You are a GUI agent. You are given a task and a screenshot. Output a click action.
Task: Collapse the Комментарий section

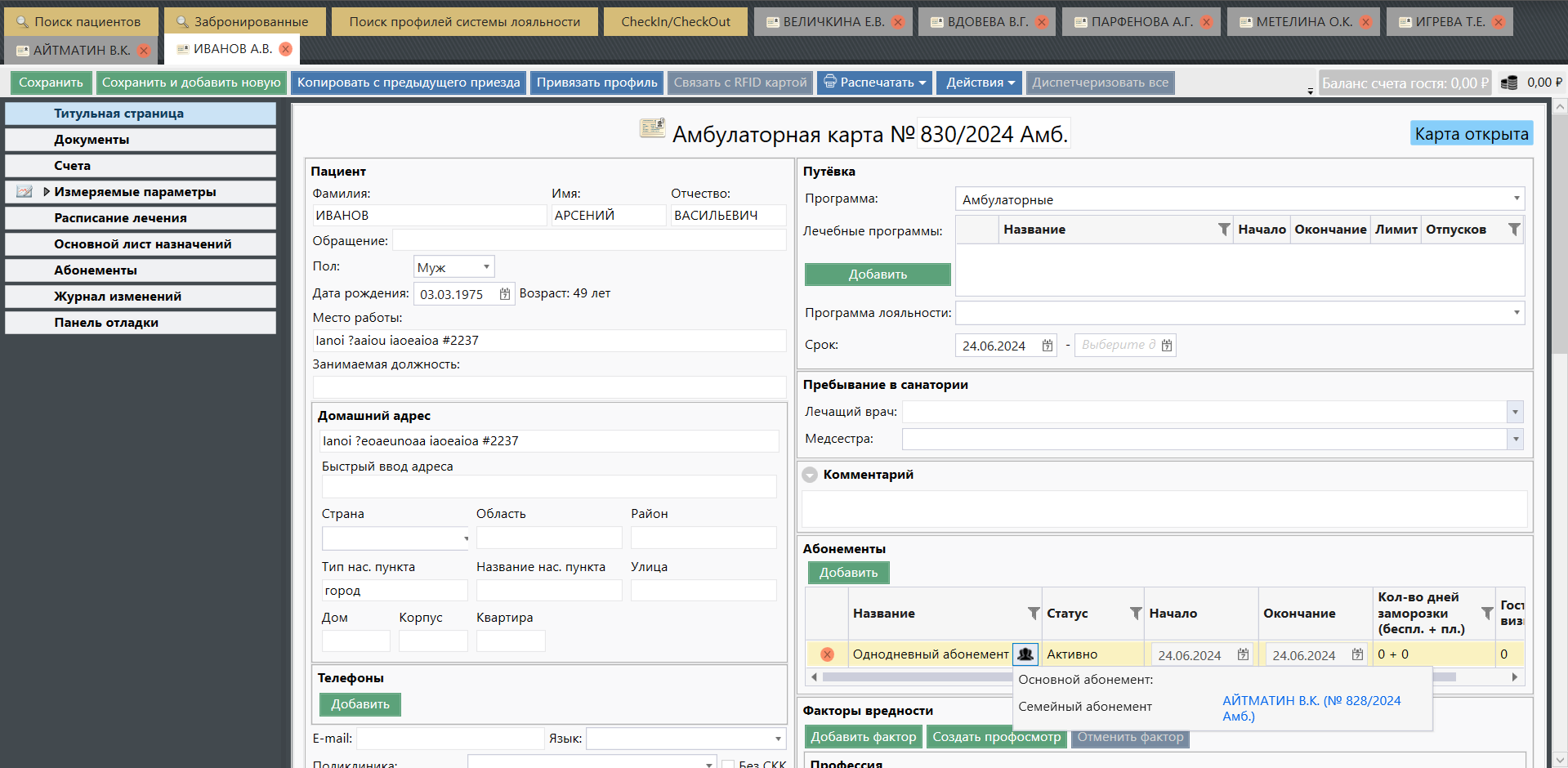click(810, 475)
